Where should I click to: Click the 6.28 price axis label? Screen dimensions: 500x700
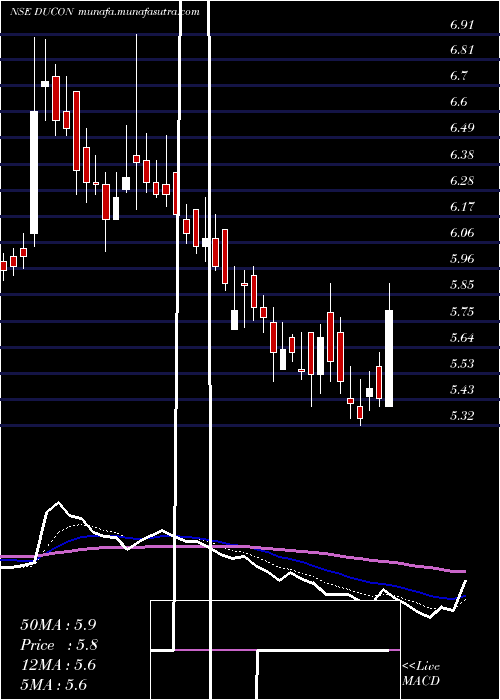pyautogui.click(x=462, y=181)
